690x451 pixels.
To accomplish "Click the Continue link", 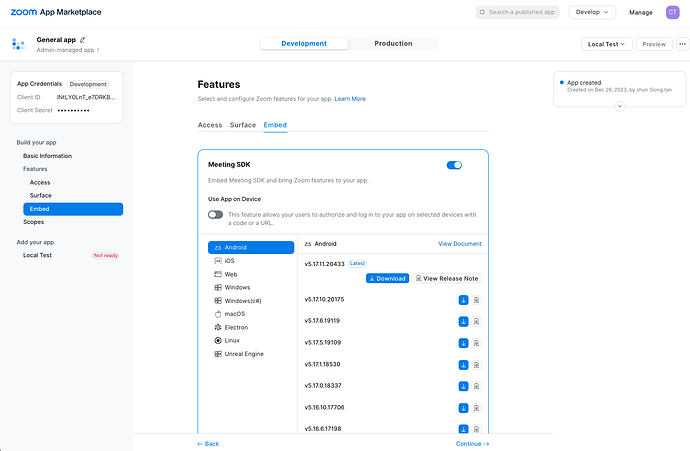I will coord(472,444).
